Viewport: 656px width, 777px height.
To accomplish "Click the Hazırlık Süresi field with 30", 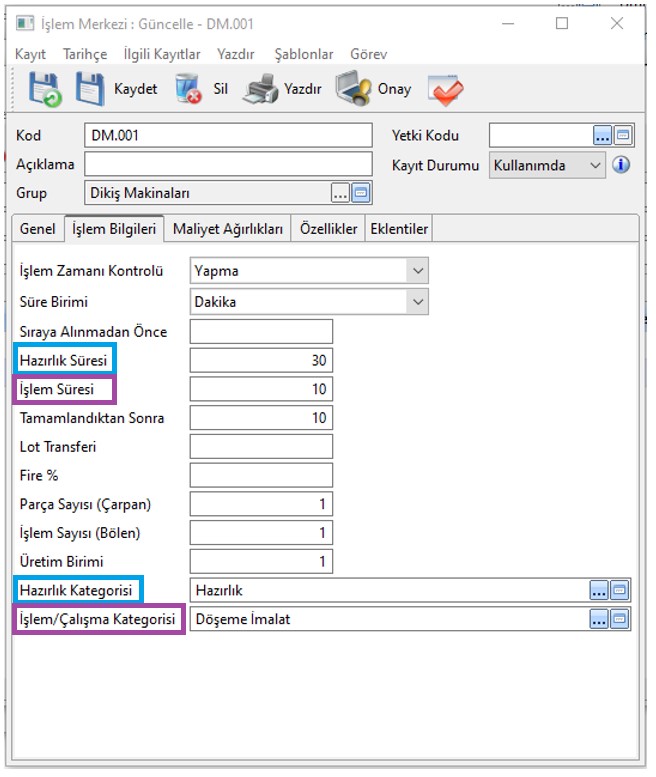I will point(261,360).
